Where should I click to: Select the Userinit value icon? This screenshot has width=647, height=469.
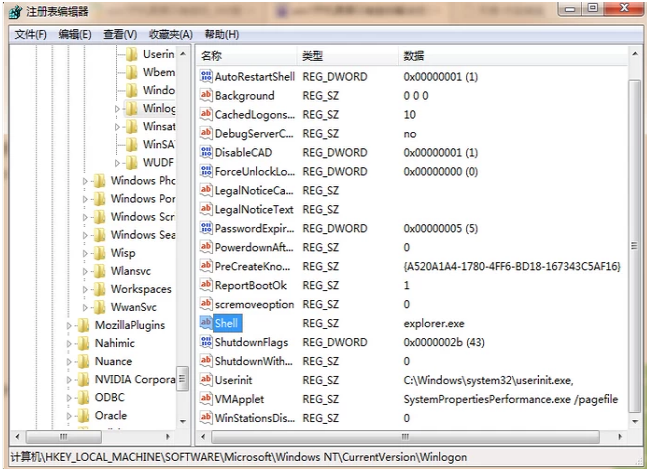(x=206, y=380)
